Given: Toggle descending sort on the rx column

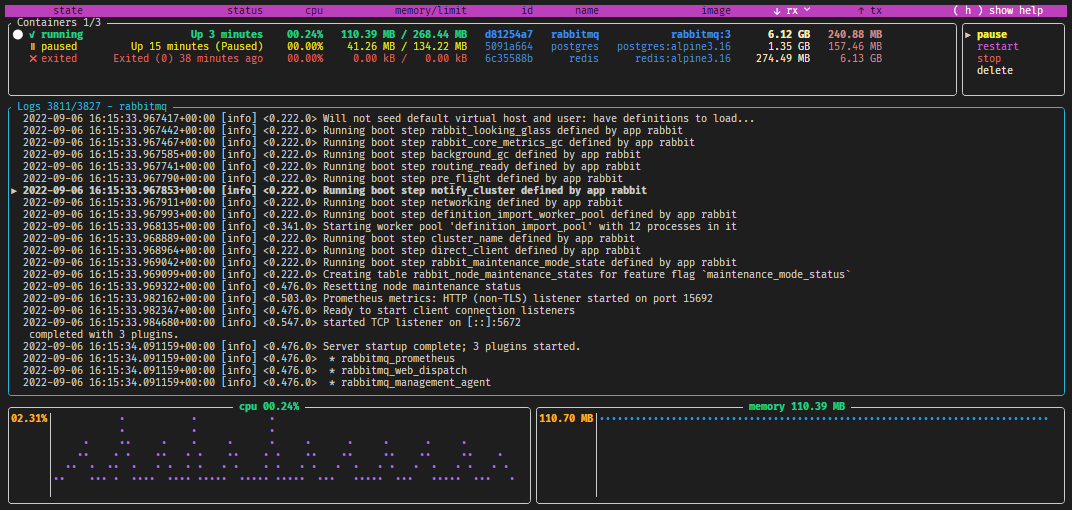Looking at the screenshot, I should click(792, 10).
